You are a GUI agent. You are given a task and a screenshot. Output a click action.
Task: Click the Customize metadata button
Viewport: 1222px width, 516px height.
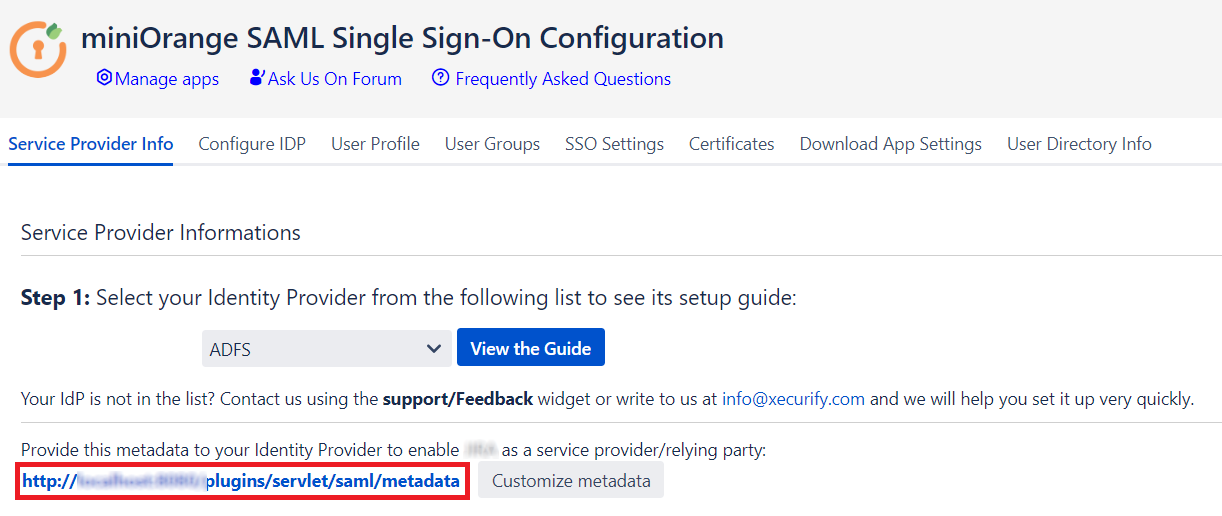(x=571, y=481)
